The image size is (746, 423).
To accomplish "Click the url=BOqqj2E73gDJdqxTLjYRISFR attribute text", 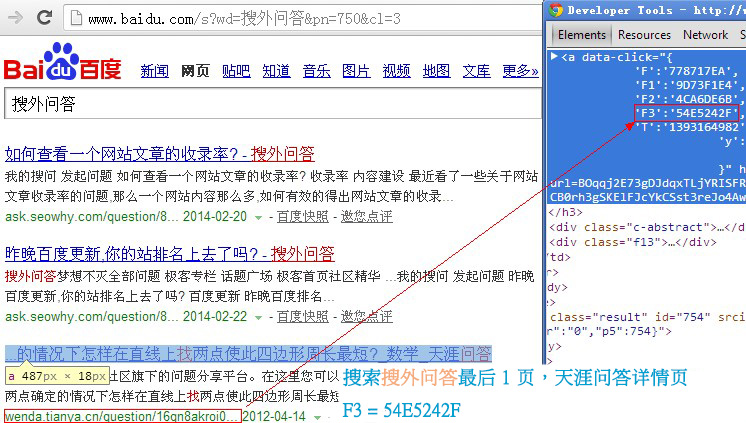I will pos(648,183).
